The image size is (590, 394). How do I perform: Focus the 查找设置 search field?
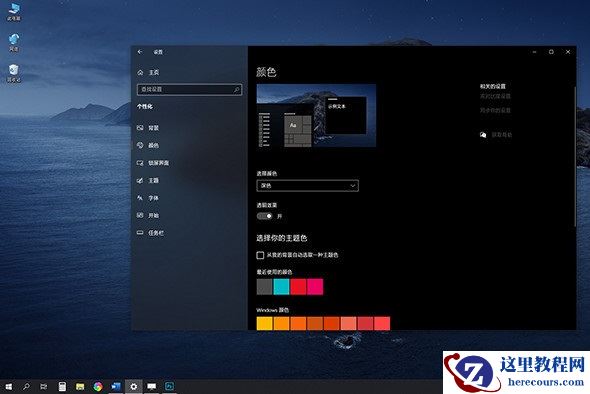189,90
